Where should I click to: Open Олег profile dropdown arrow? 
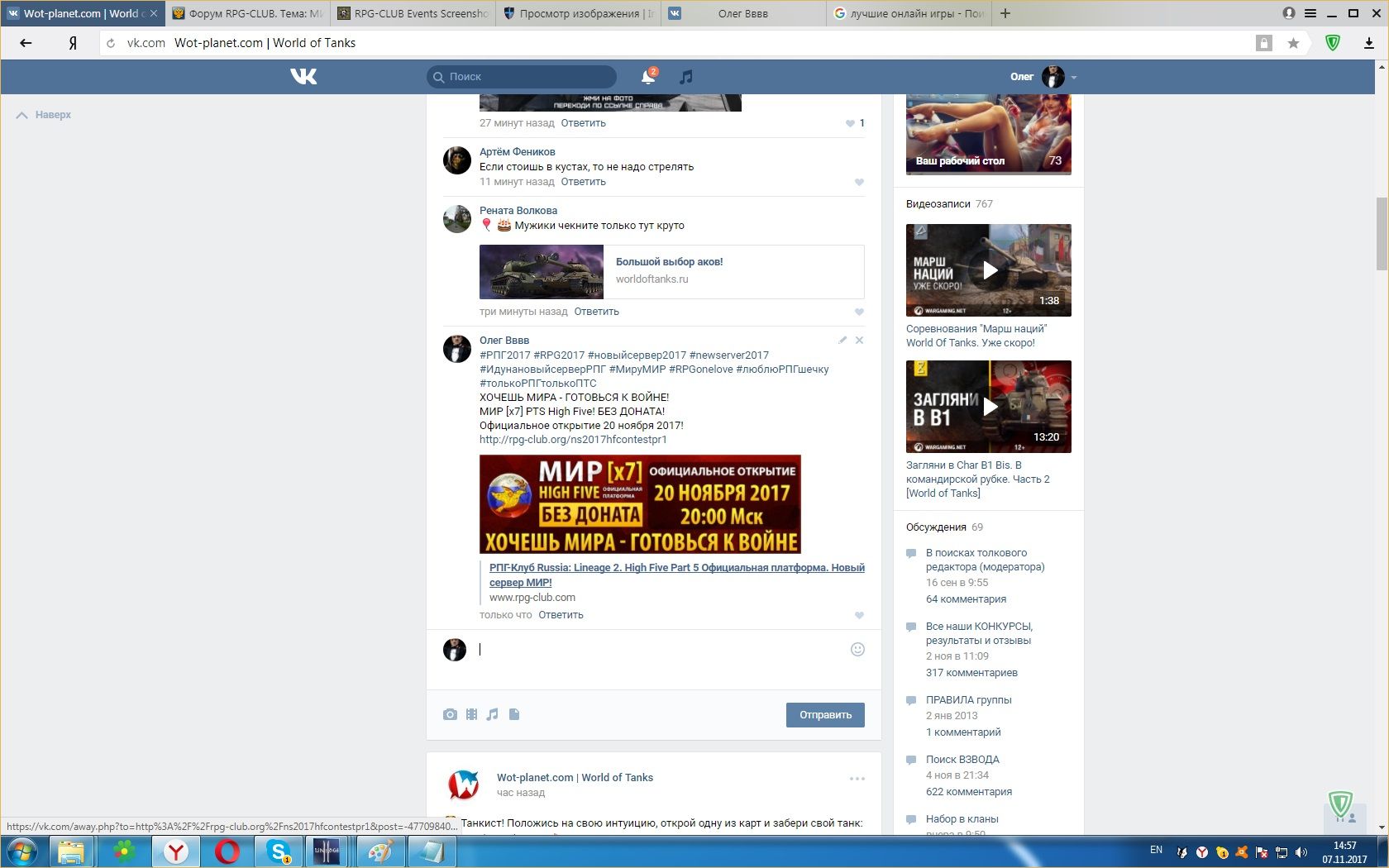coord(1073,77)
